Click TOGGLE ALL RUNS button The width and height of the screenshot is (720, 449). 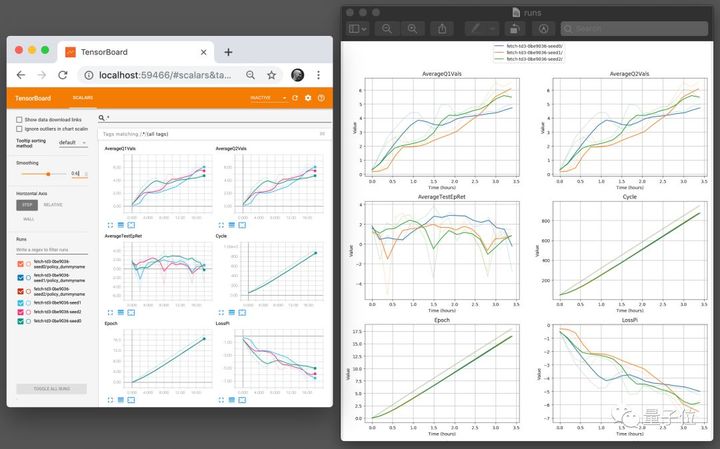click(x=51, y=389)
